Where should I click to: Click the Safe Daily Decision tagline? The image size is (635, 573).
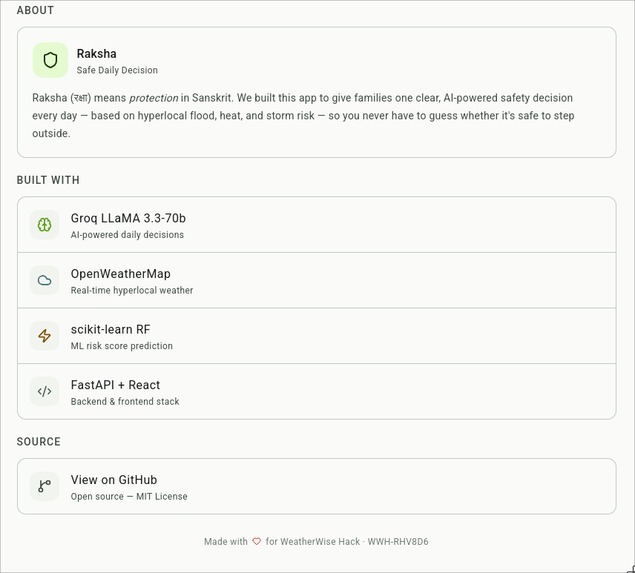click(x=117, y=70)
